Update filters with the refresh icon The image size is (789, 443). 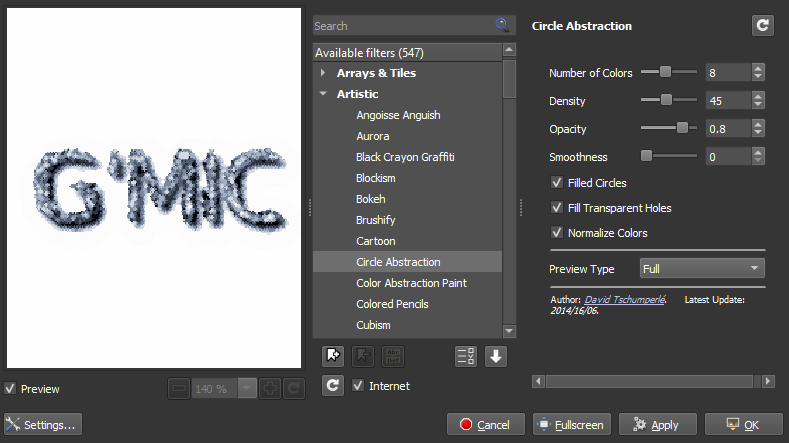(333, 386)
